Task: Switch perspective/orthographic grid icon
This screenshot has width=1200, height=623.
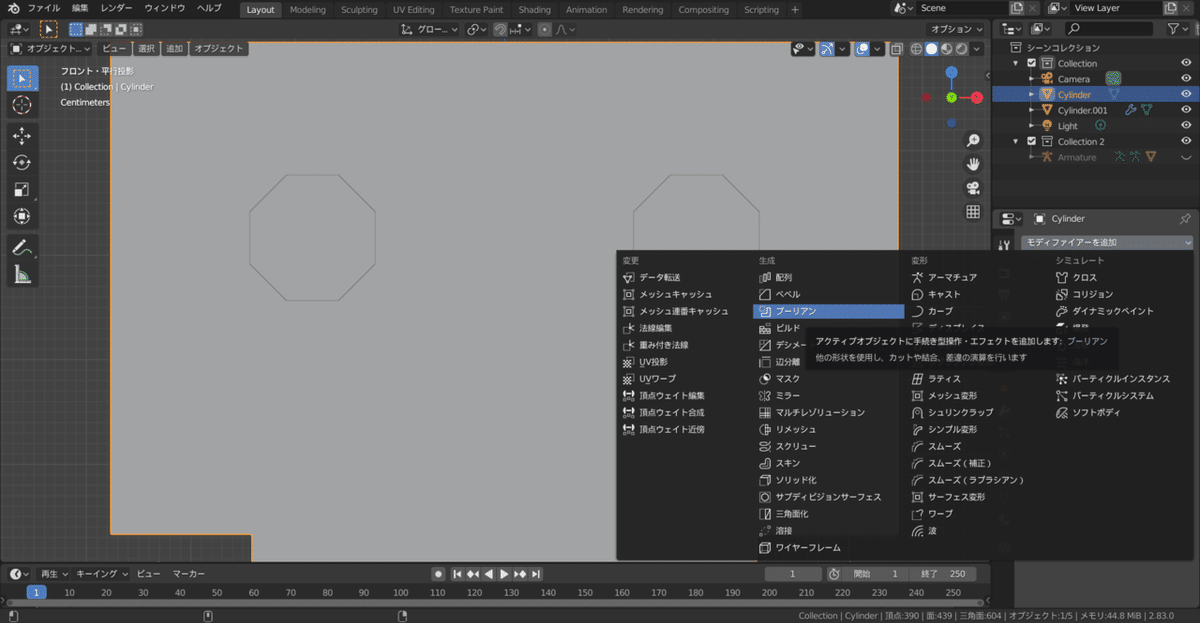Action: point(973,212)
